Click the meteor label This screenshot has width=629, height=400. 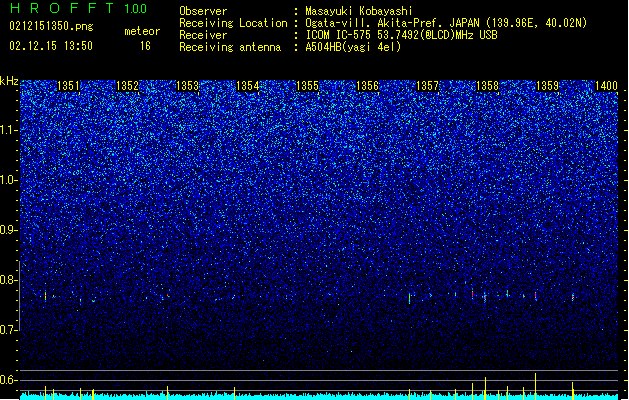[142, 31]
